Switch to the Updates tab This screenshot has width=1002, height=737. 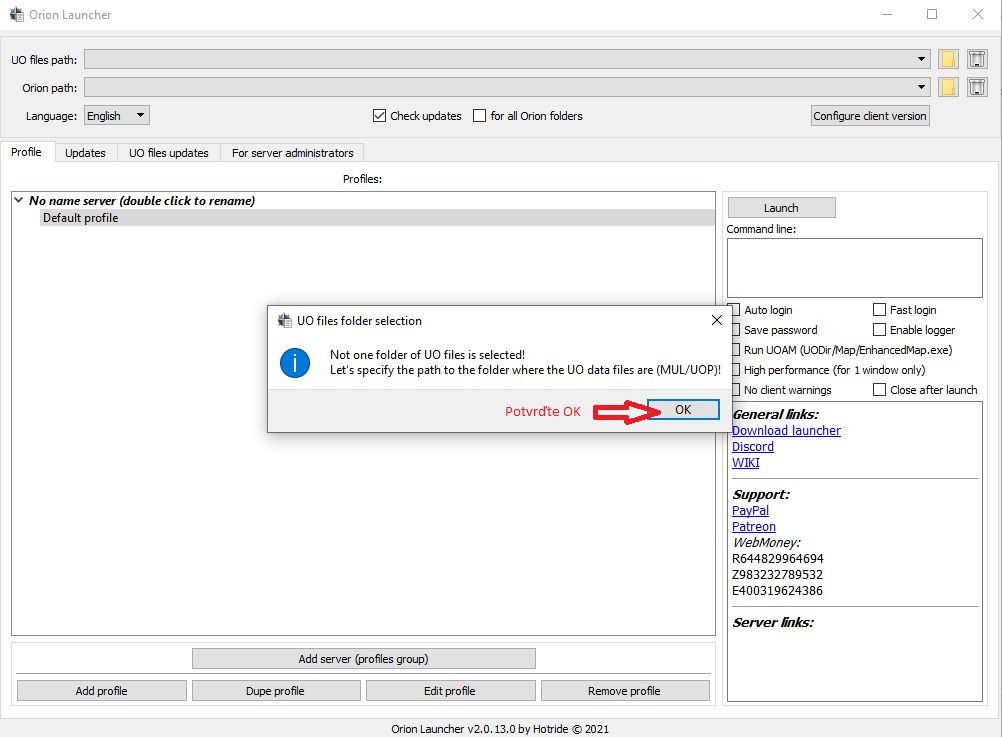coord(85,153)
